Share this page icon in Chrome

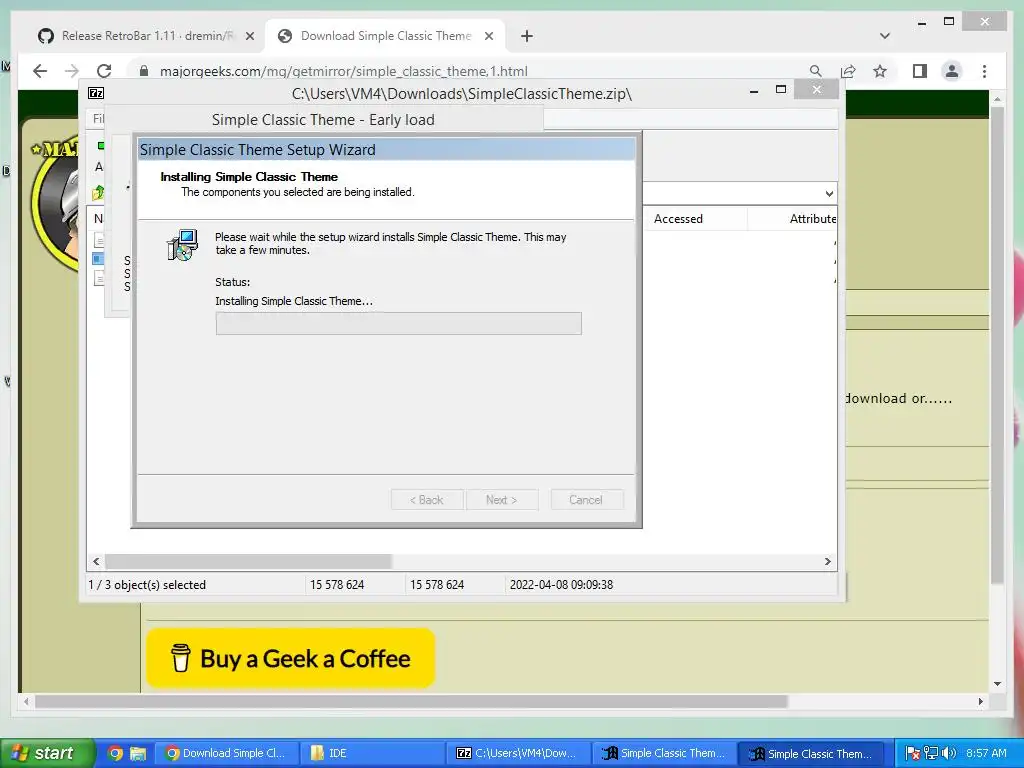pos(848,71)
